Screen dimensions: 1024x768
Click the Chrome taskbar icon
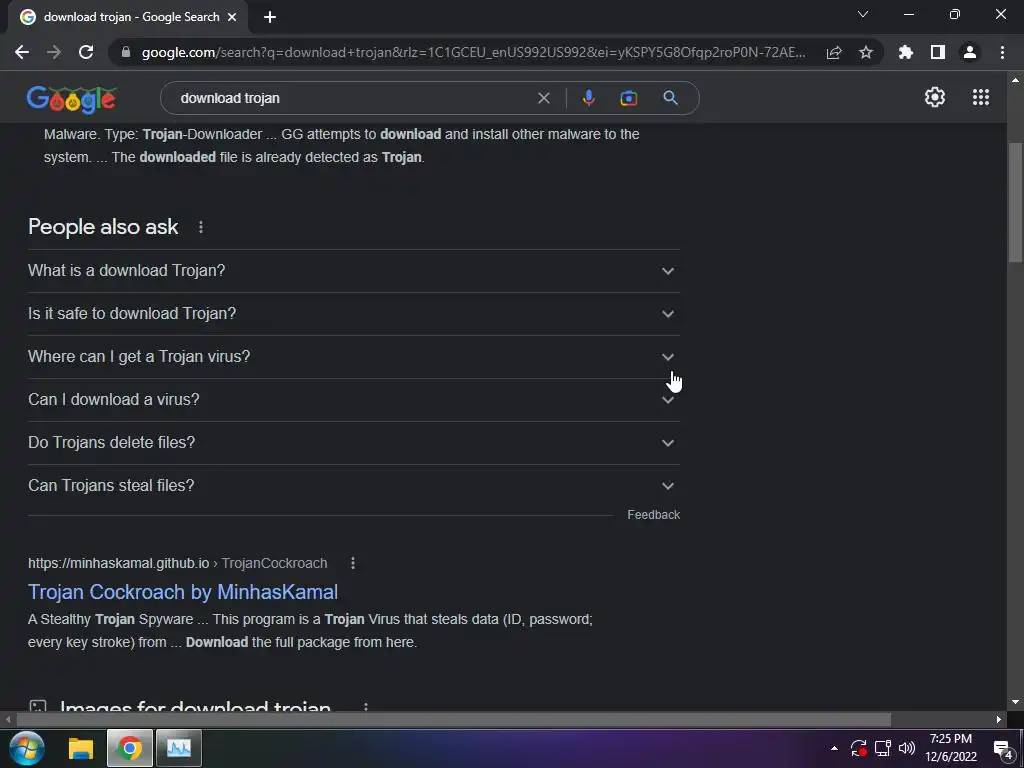129,748
